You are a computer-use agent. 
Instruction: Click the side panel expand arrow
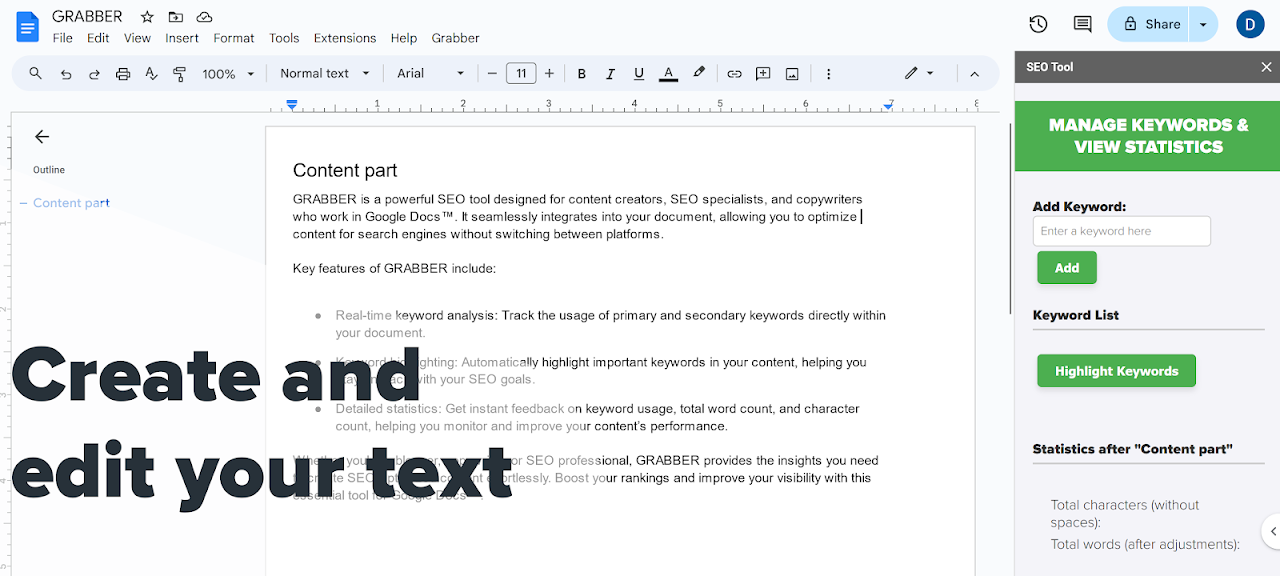[1272, 530]
